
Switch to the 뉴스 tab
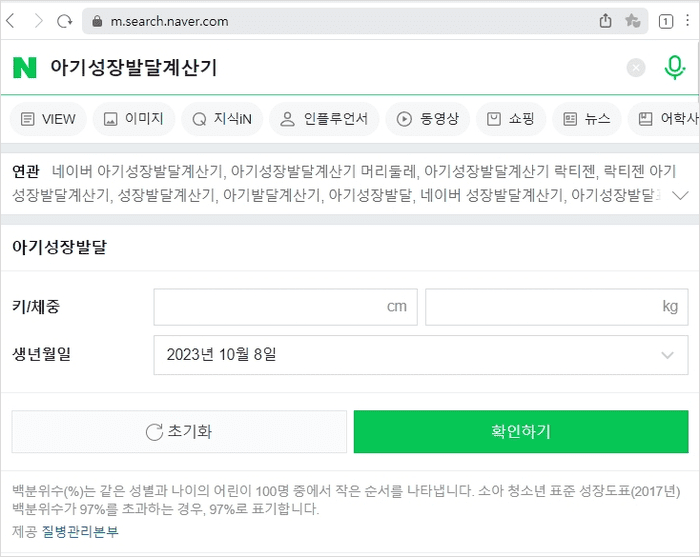click(x=587, y=119)
